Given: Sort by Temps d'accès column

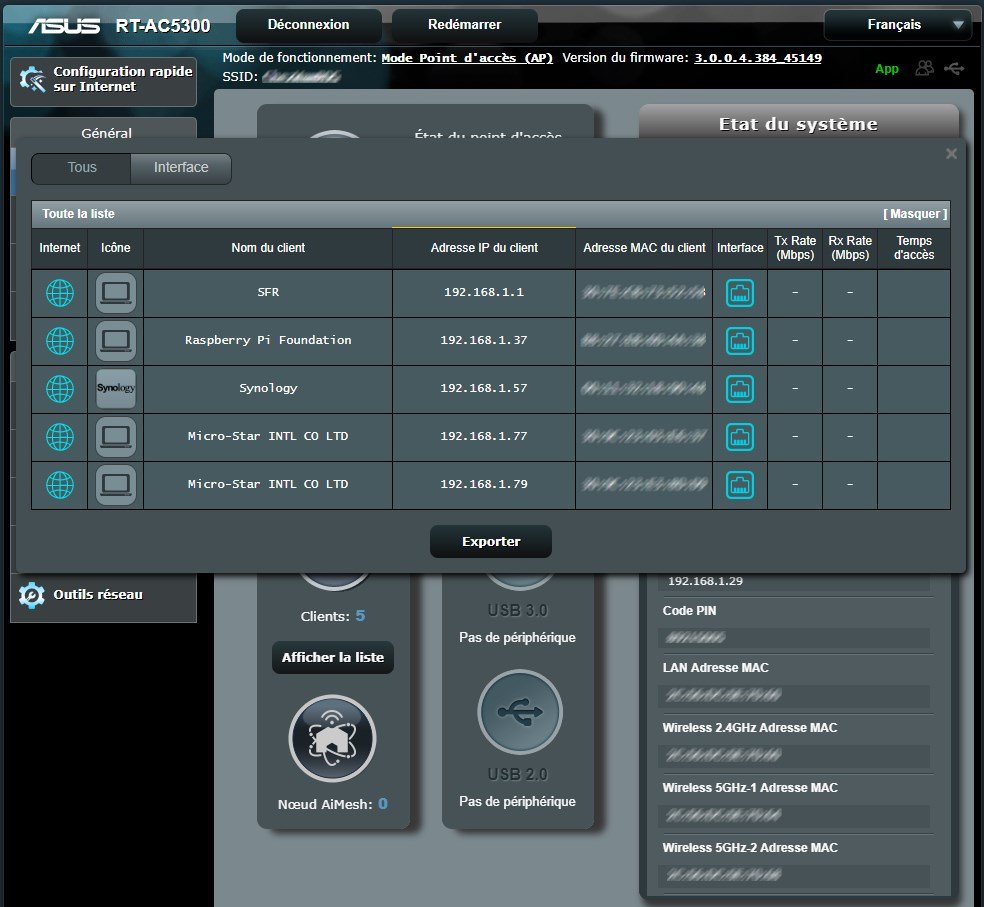Looking at the screenshot, I should click(x=914, y=248).
